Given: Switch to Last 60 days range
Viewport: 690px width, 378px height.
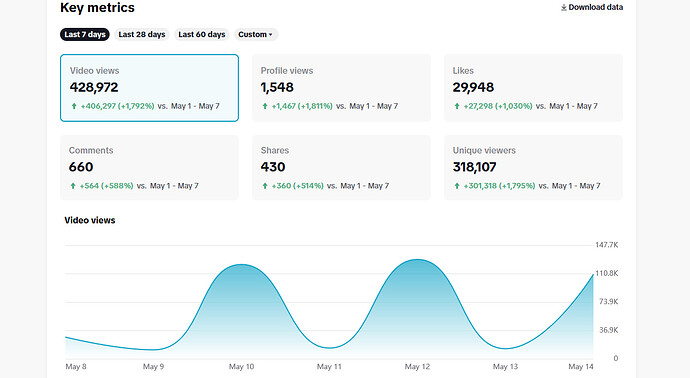Looking at the screenshot, I should click(202, 34).
